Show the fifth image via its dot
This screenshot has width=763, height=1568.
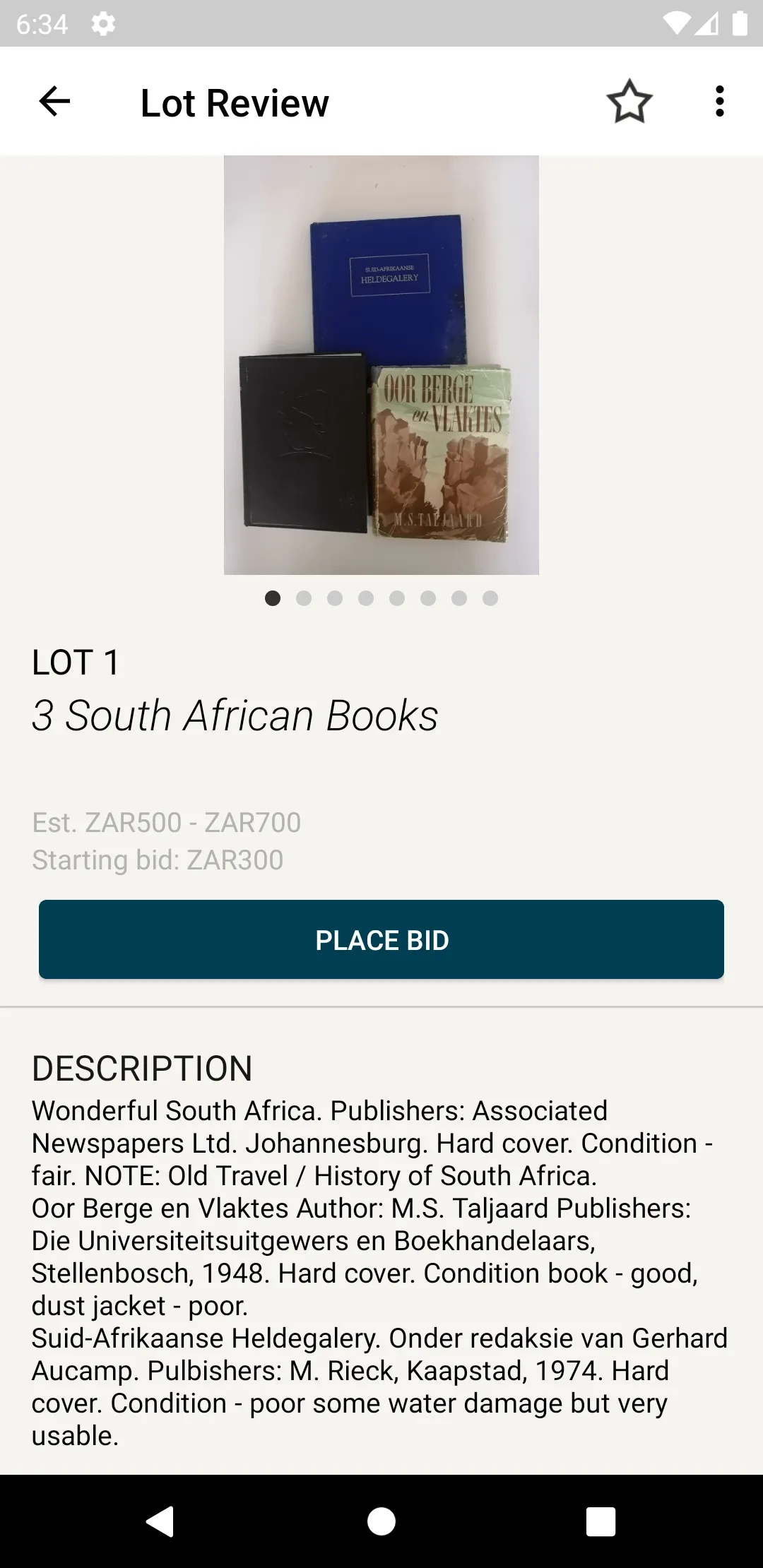[397, 599]
